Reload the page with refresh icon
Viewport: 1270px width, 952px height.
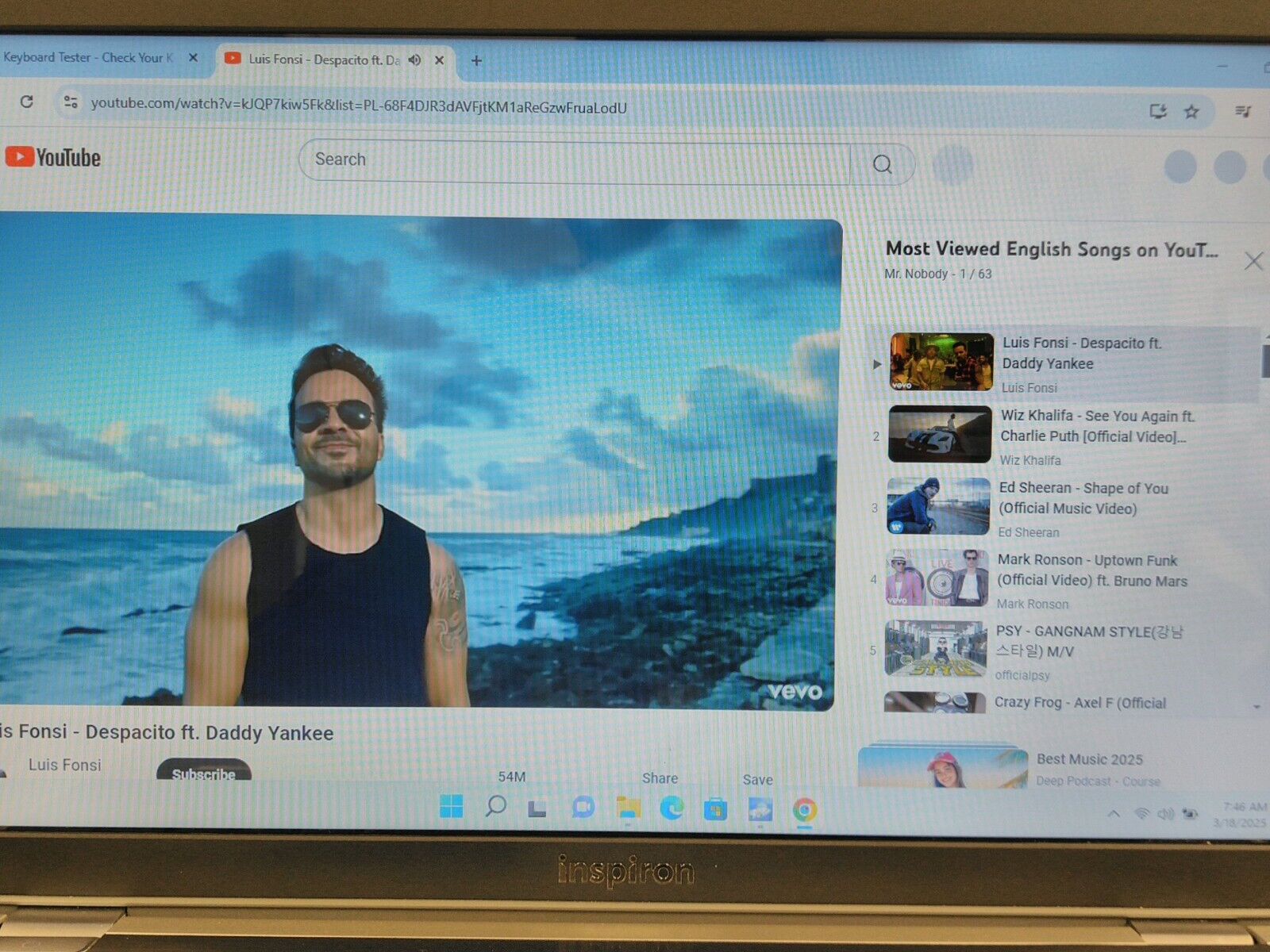(26, 102)
